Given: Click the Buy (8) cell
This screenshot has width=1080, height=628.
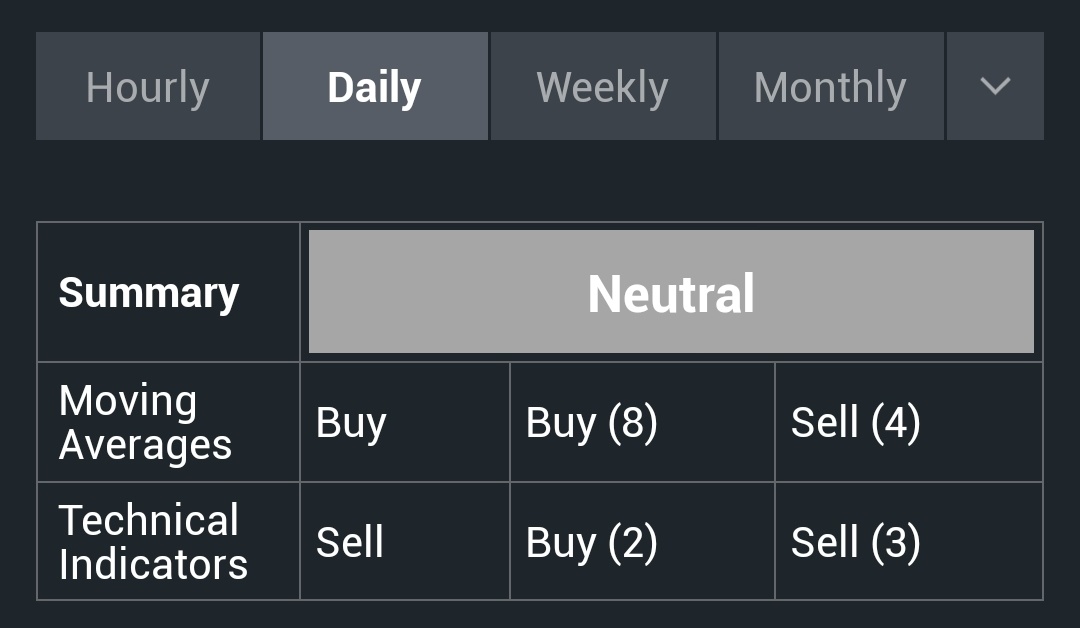Looking at the screenshot, I should point(643,422).
